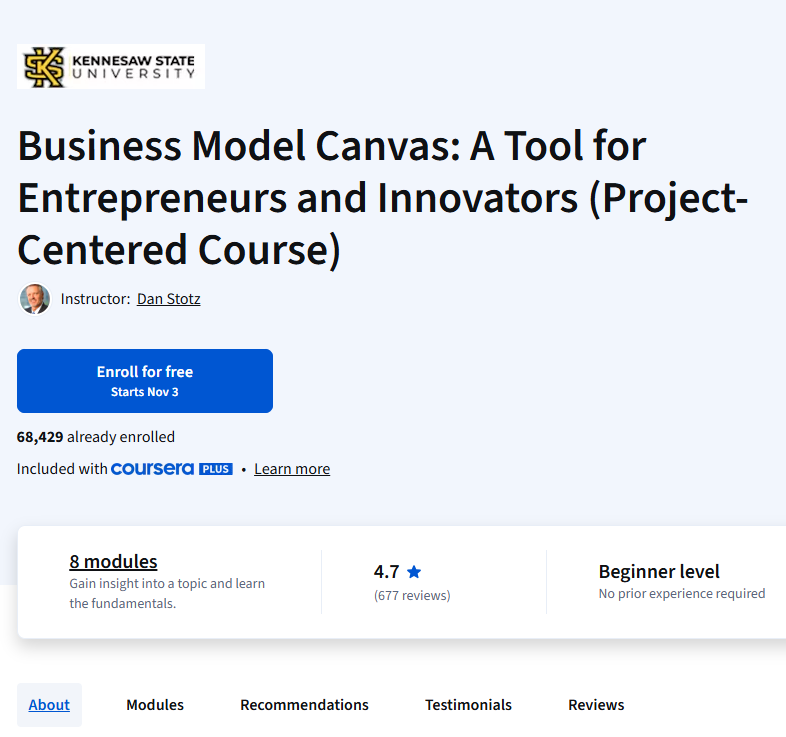Viewport: 786px width, 737px height.
Task: Jump to the Reviews tab
Action: point(596,705)
